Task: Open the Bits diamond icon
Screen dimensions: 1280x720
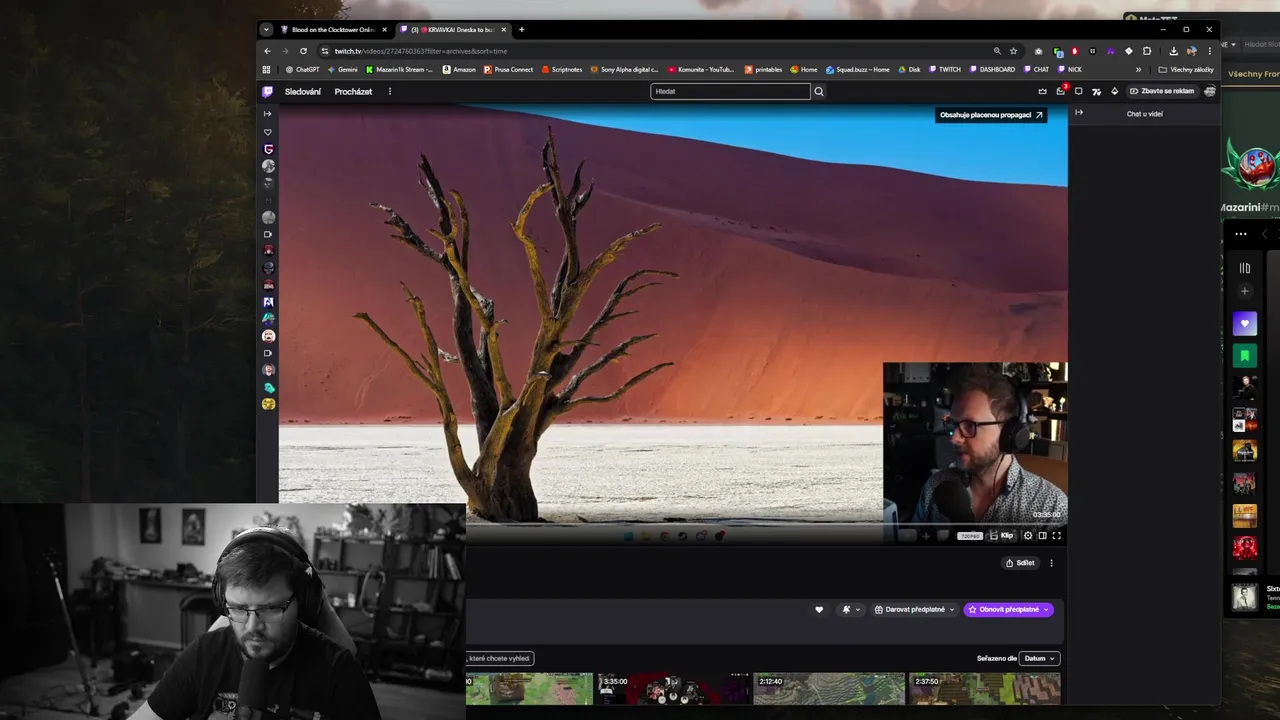Action: pos(1115,91)
